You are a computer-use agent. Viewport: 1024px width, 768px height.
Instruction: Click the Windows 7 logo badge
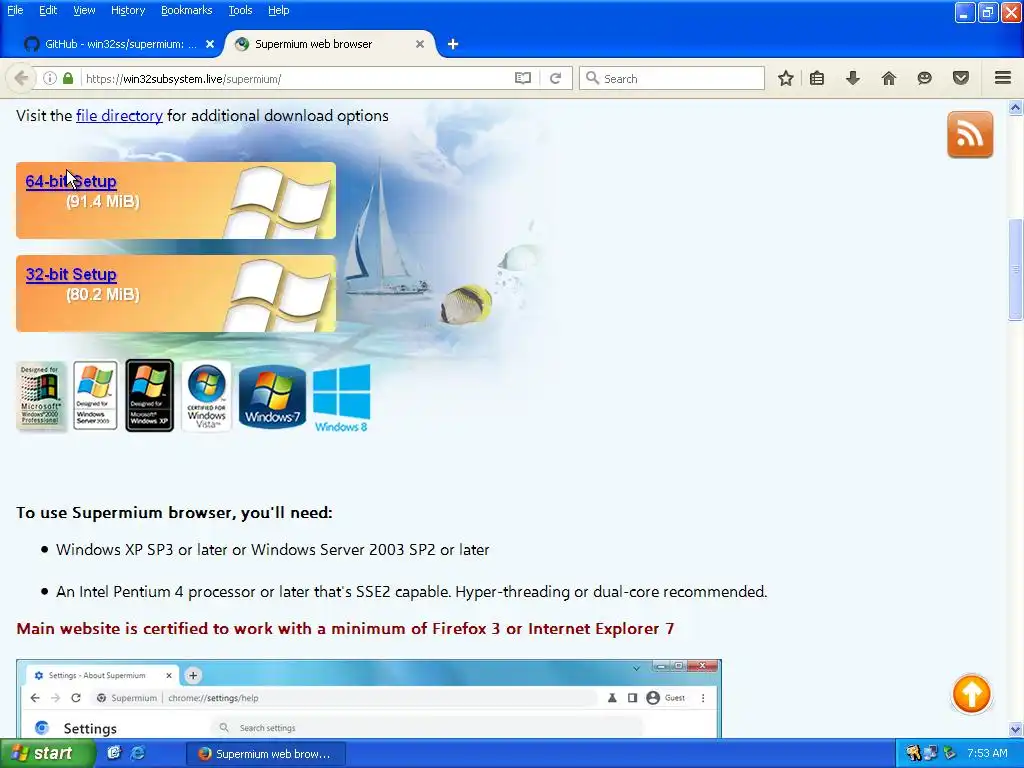coord(272,396)
